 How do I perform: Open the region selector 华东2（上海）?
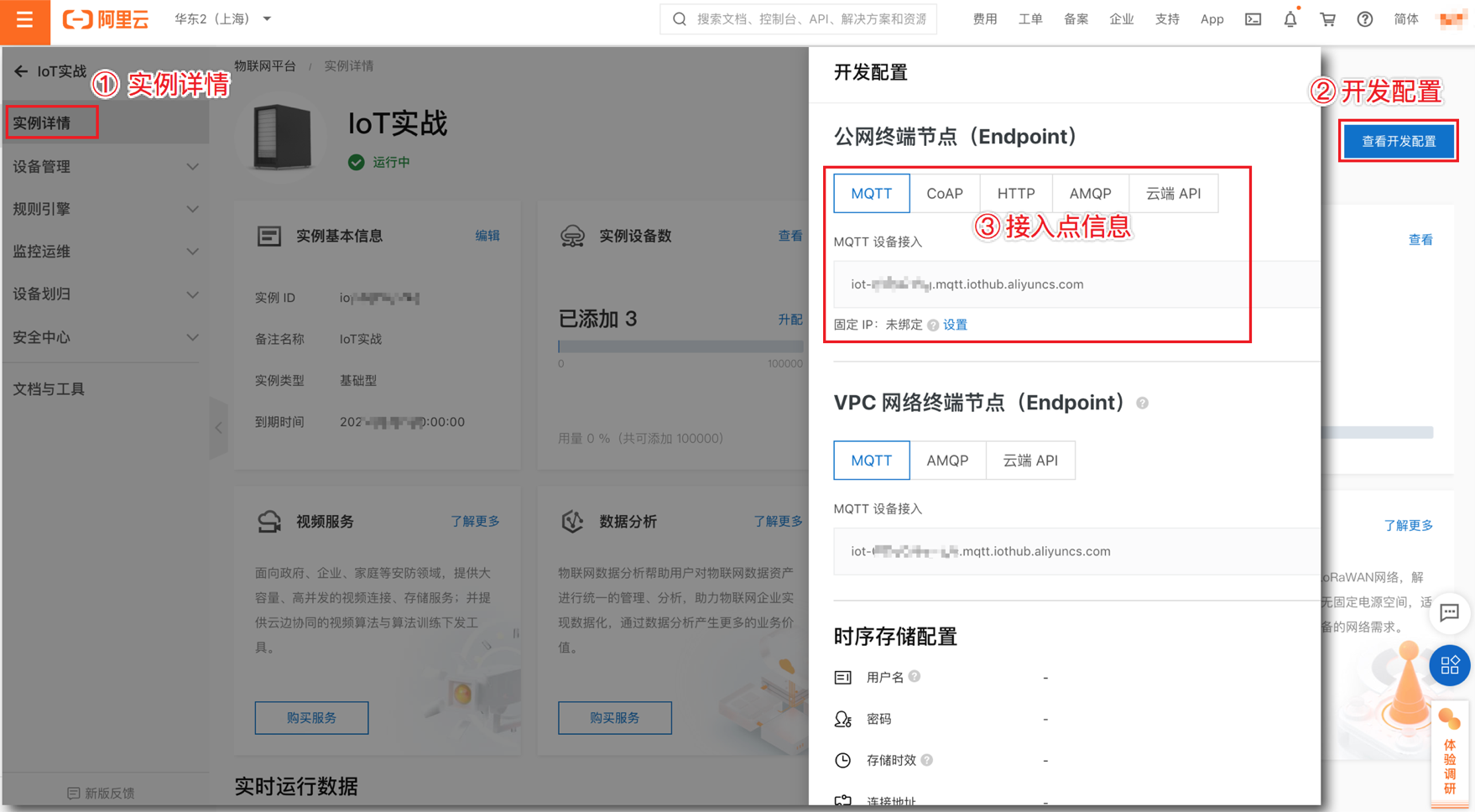222,18
